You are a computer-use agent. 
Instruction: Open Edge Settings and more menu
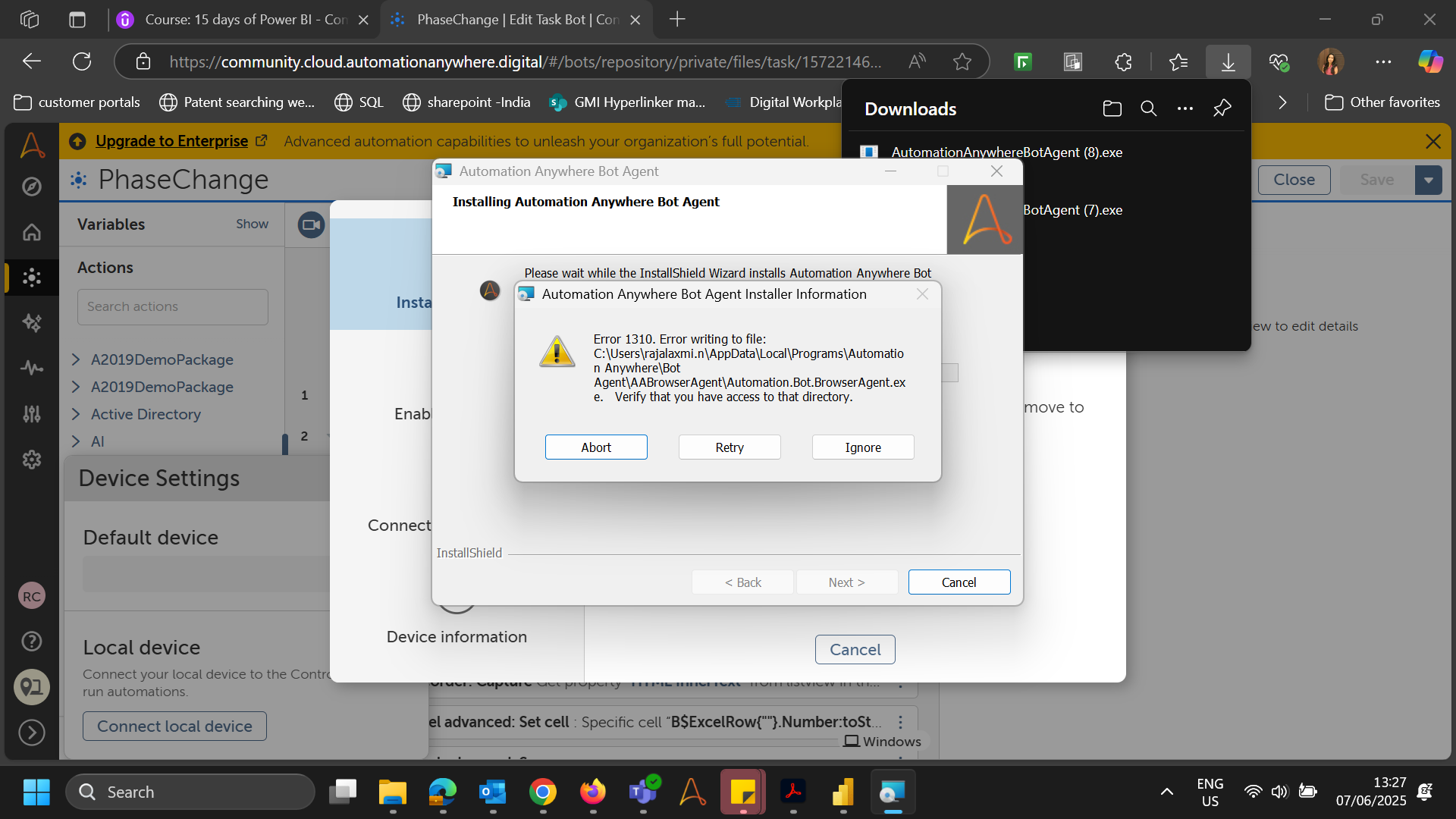pos(1383,61)
